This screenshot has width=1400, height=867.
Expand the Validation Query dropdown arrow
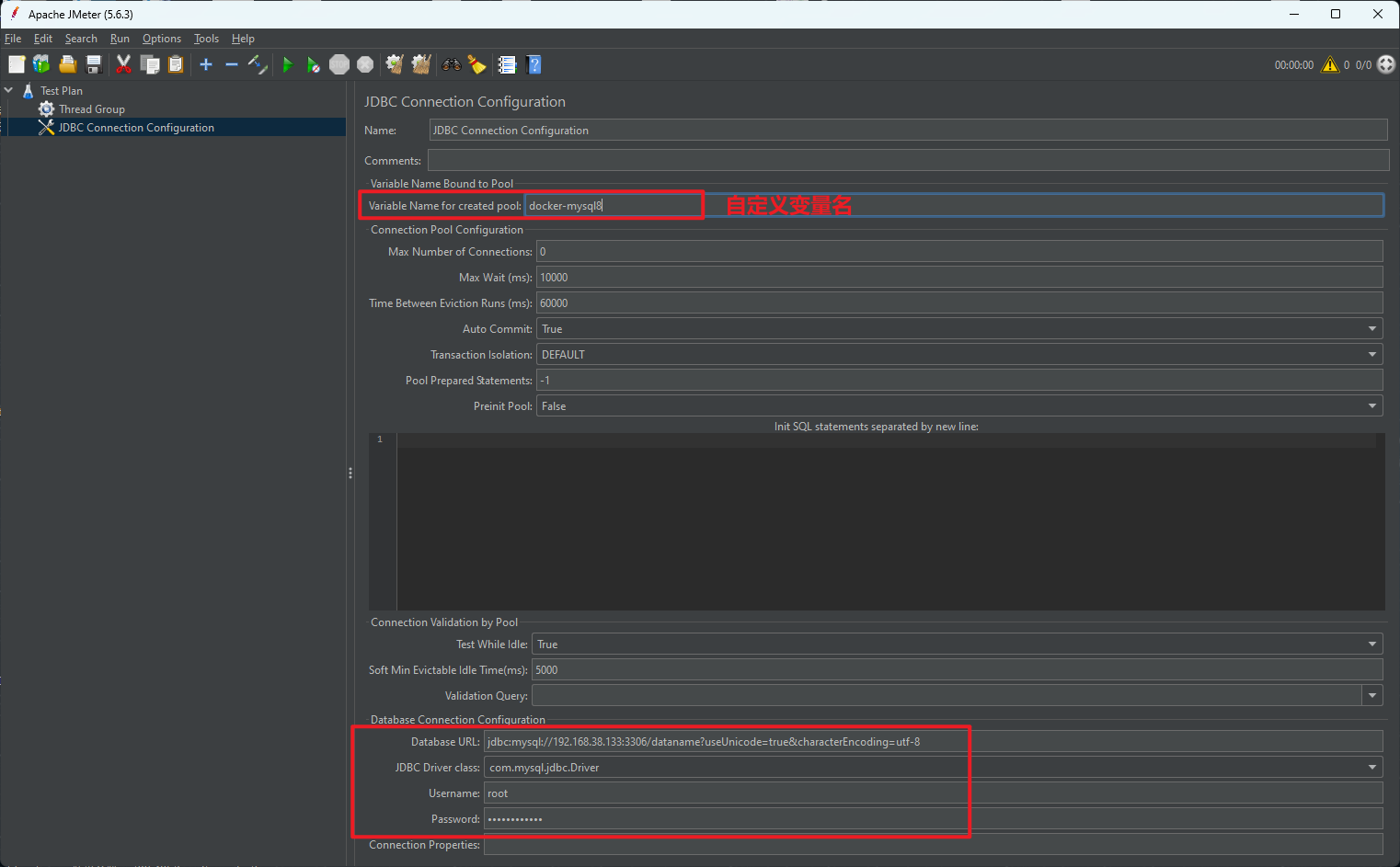click(x=1372, y=696)
